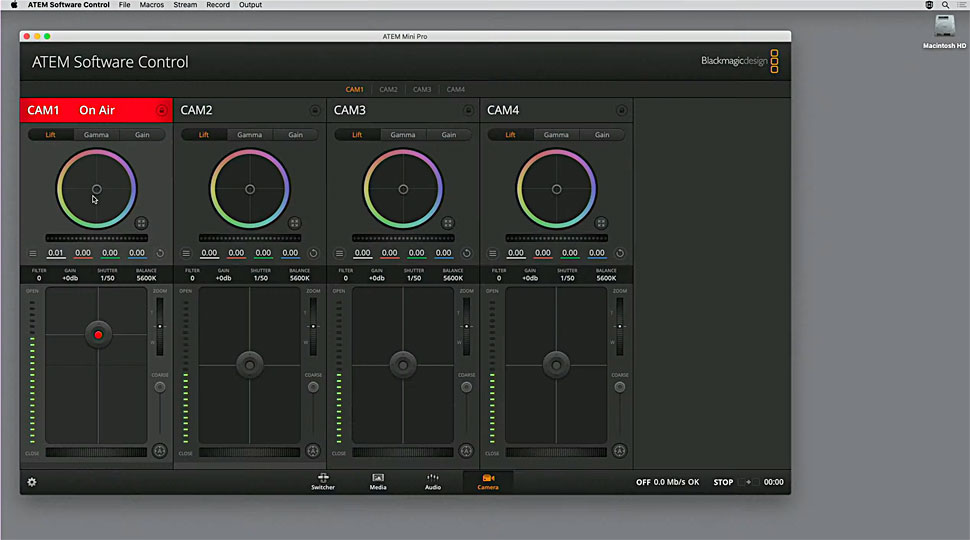Screen dimensions: 970x540
Task: Open CAM1 white balance 5600K setting
Action: point(147,275)
